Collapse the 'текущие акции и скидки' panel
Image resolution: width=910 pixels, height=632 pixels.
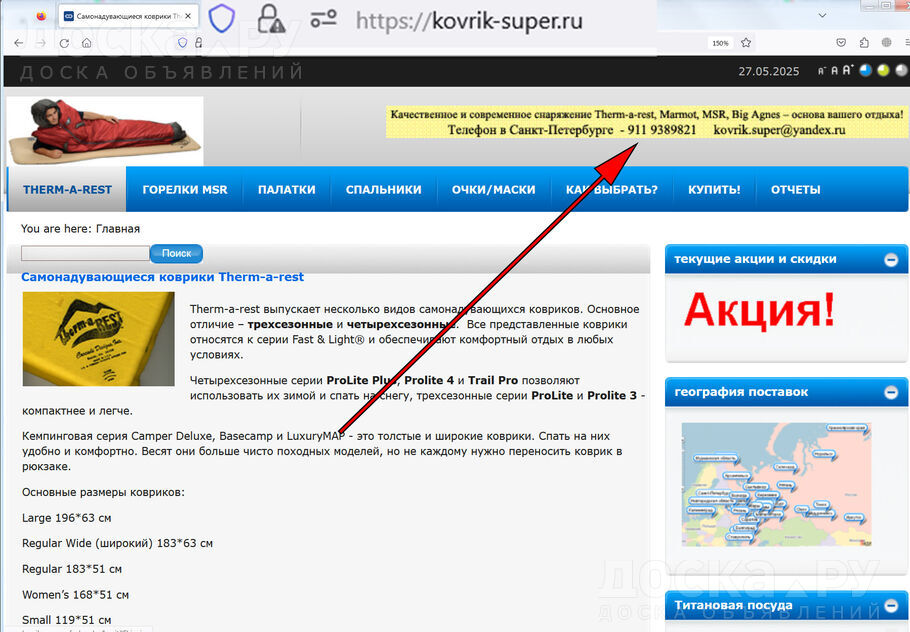click(x=890, y=260)
